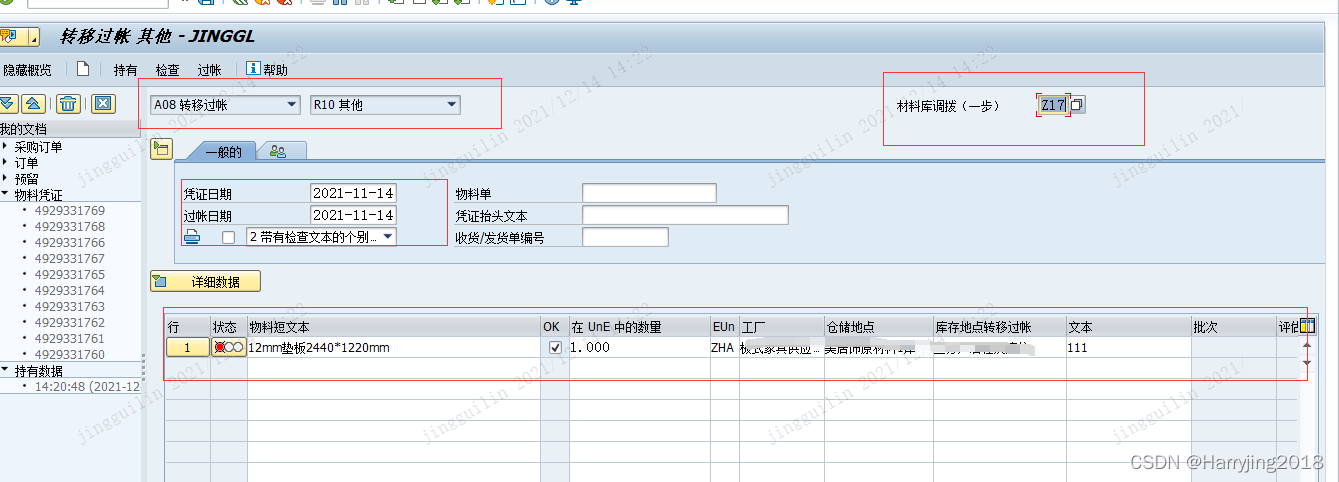Expand the 订单 tree node
The height and width of the screenshot is (482, 1339).
[5, 162]
